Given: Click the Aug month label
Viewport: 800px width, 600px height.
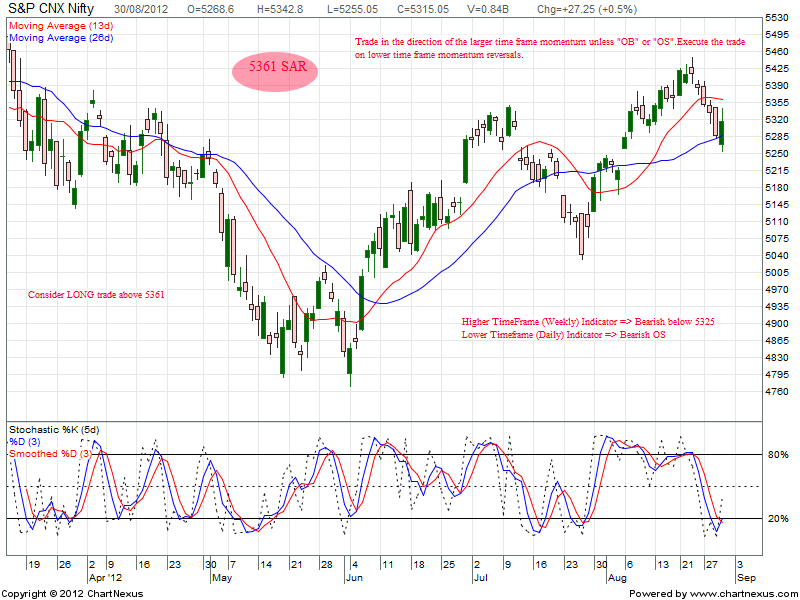Looking at the screenshot, I should [617, 578].
